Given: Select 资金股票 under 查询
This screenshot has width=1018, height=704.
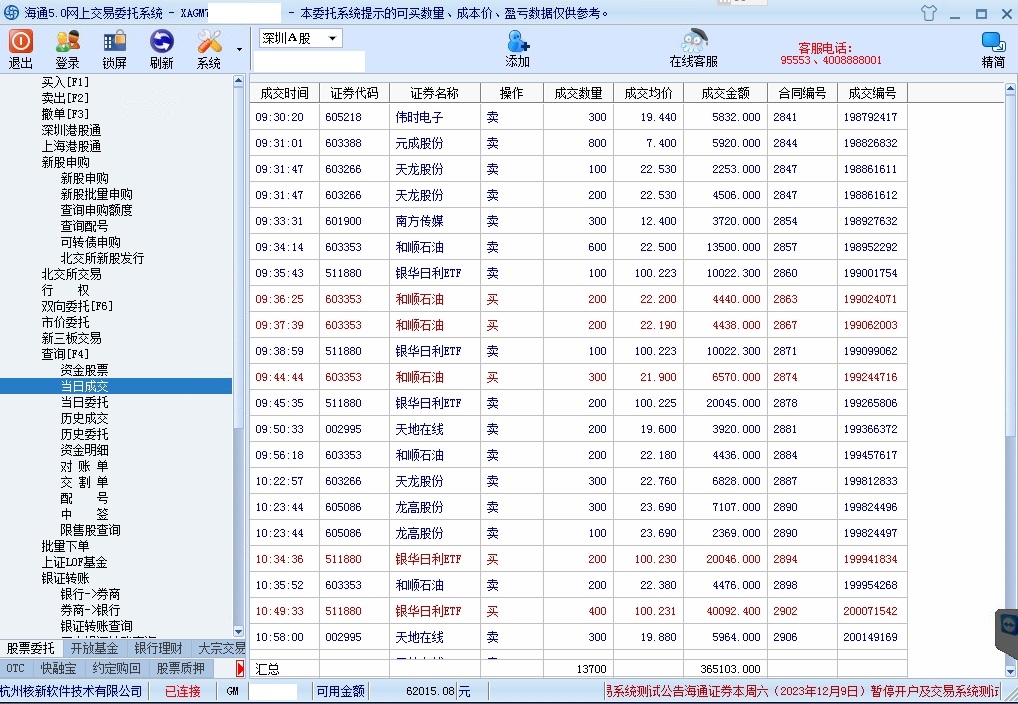Looking at the screenshot, I should pyautogui.click(x=84, y=370).
